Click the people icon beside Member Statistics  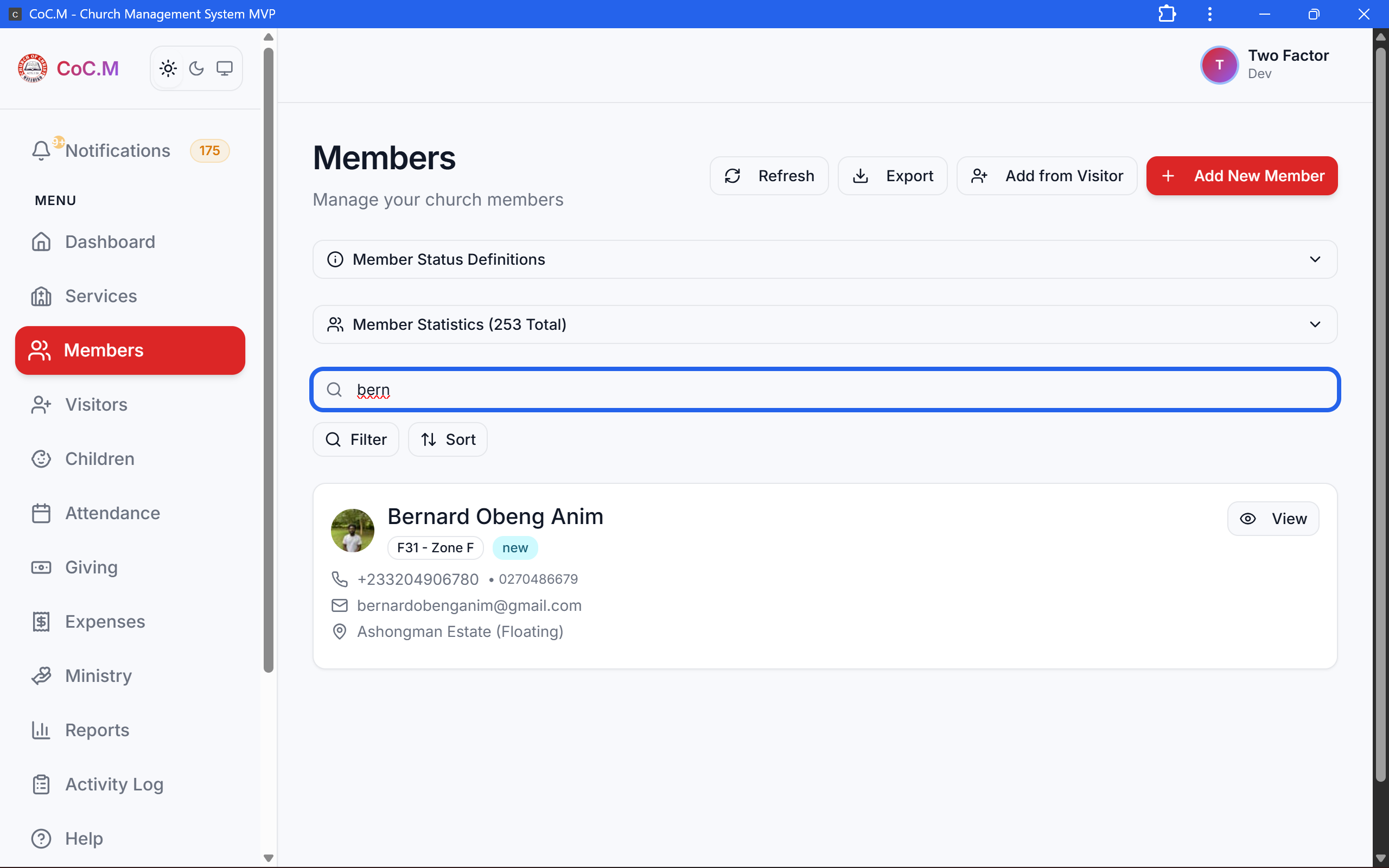click(335, 324)
